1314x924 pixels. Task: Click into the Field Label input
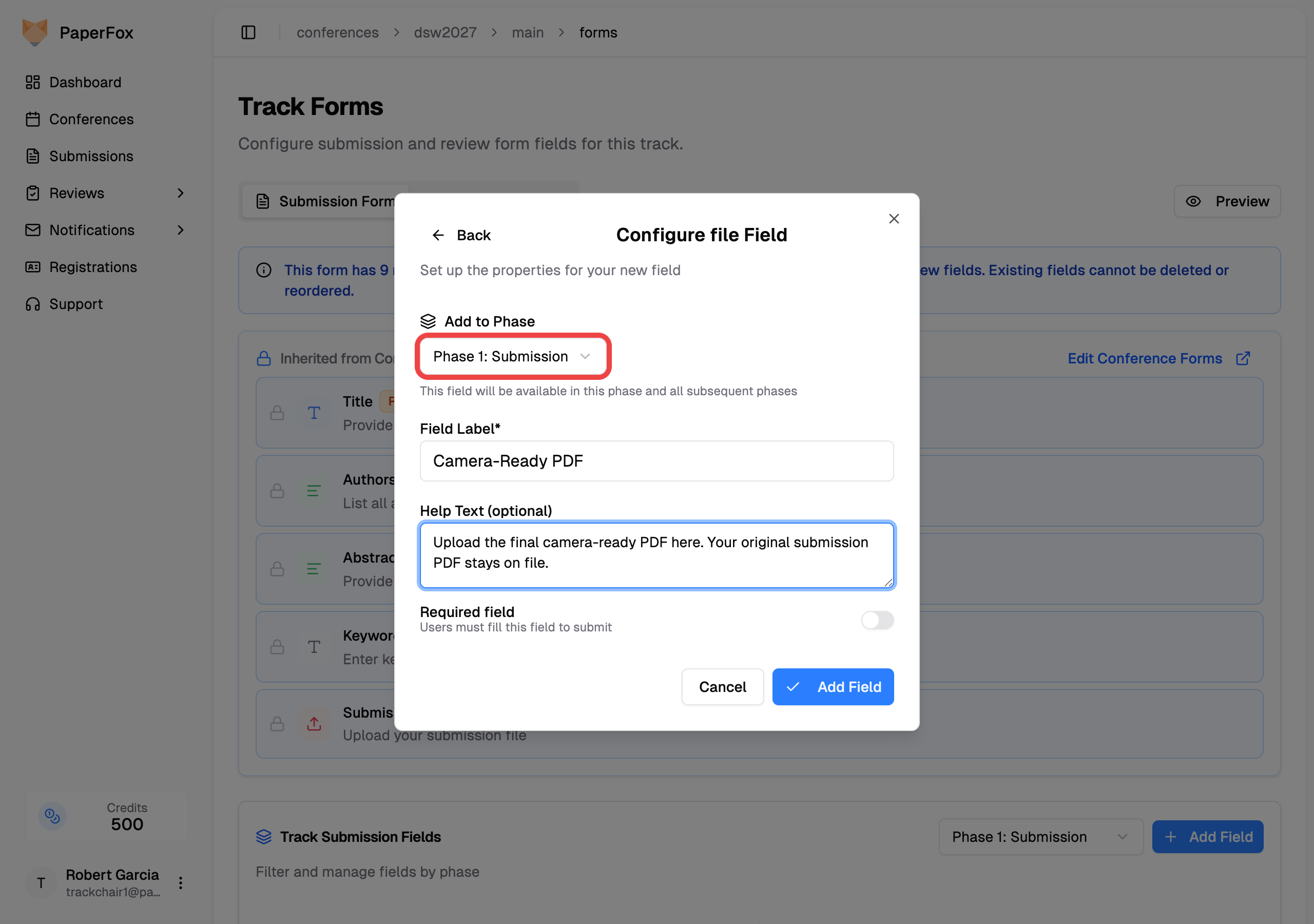click(x=656, y=461)
